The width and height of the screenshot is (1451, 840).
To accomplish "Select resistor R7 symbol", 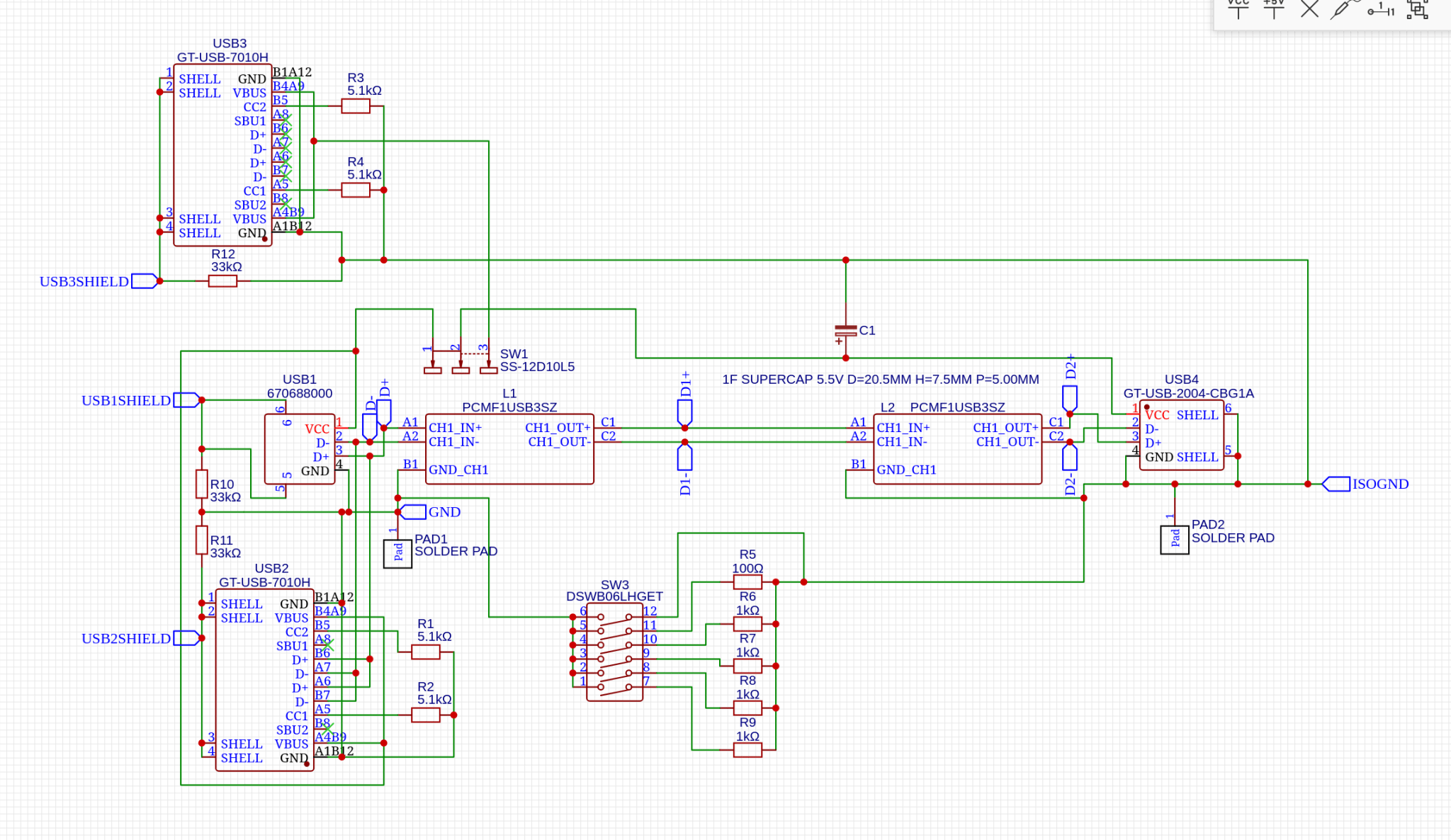I will tap(747, 666).
